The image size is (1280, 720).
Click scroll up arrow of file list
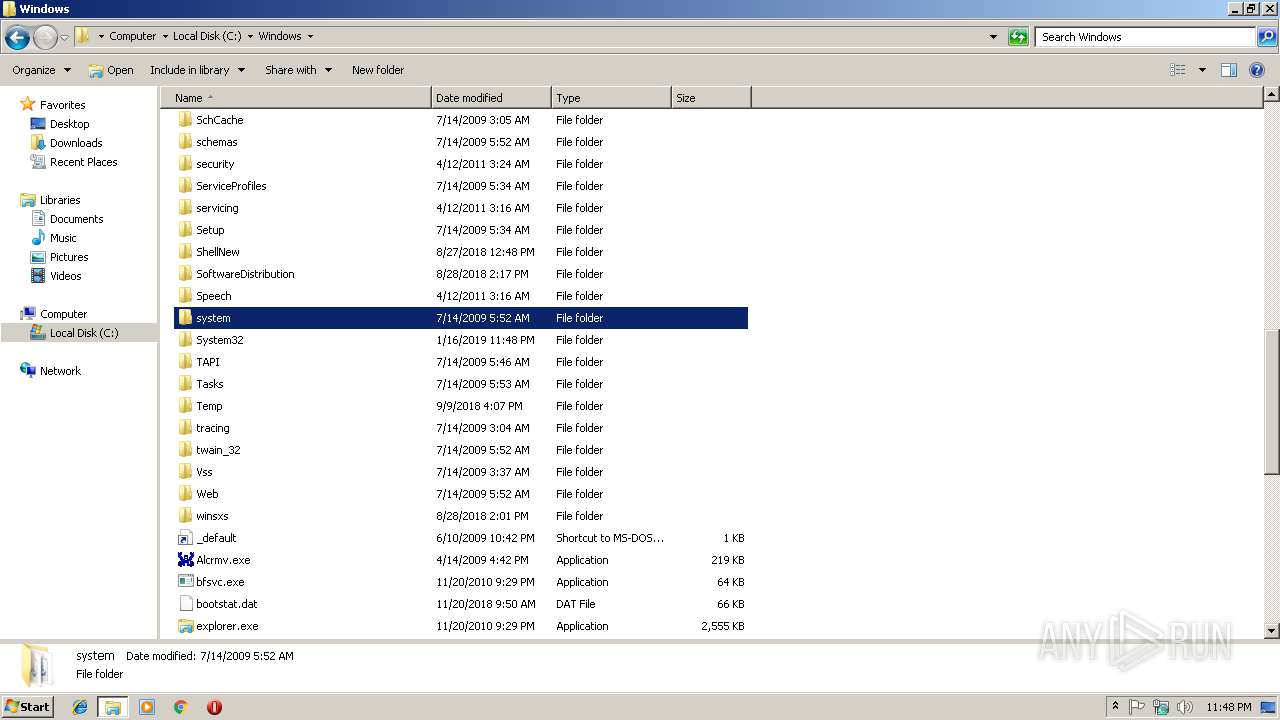coord(1272,94)
